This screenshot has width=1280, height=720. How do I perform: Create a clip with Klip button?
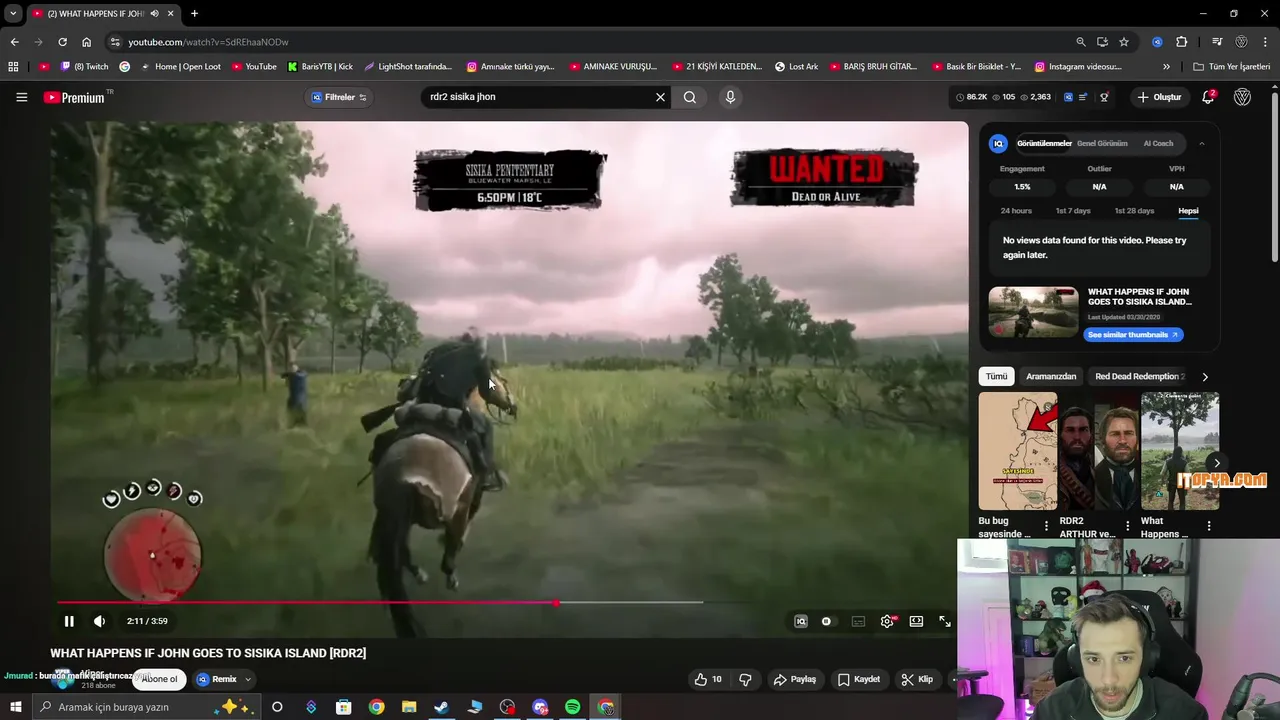tap(917, 679)
